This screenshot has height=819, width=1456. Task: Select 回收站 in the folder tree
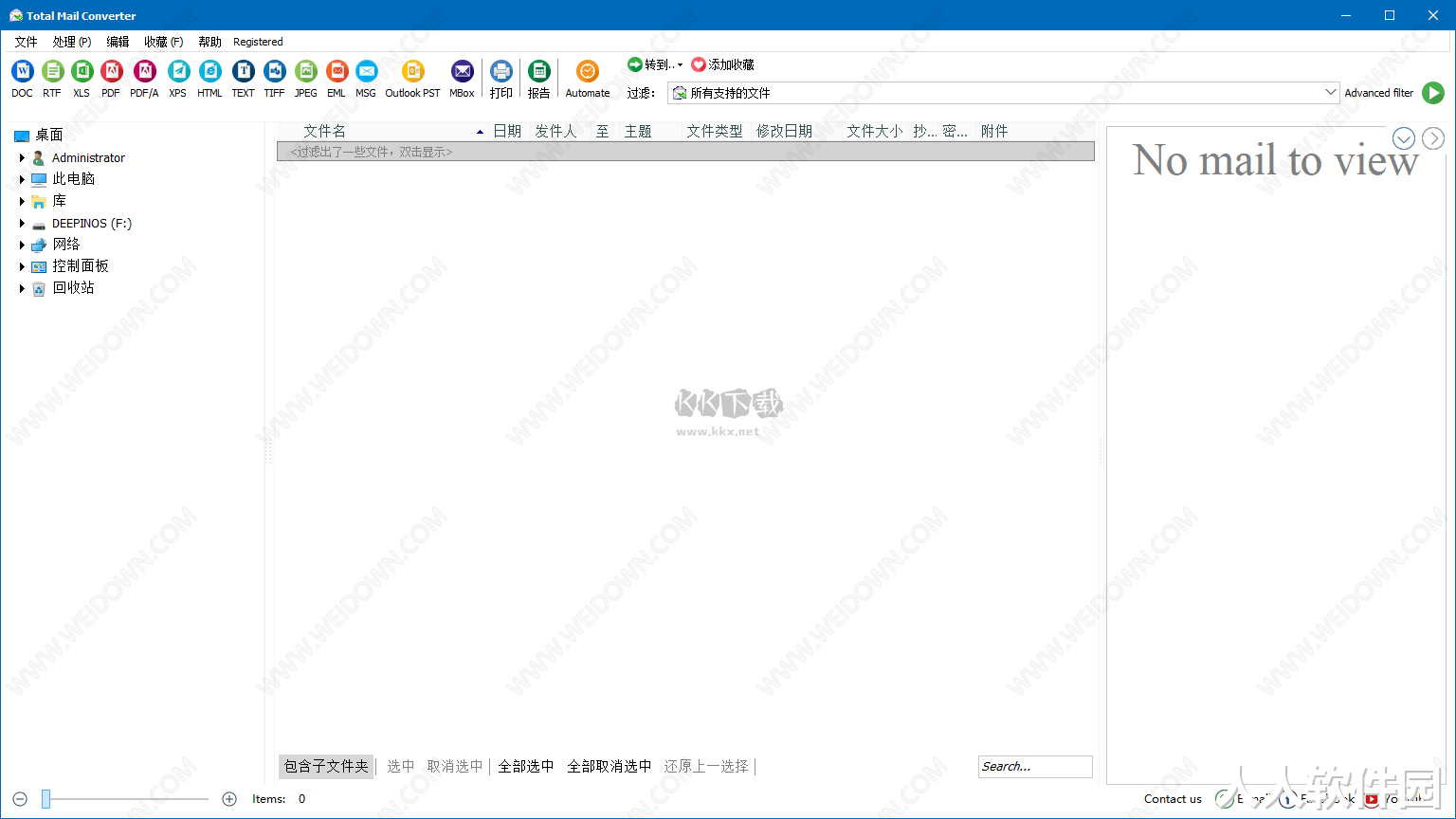(x=73, y=288)
